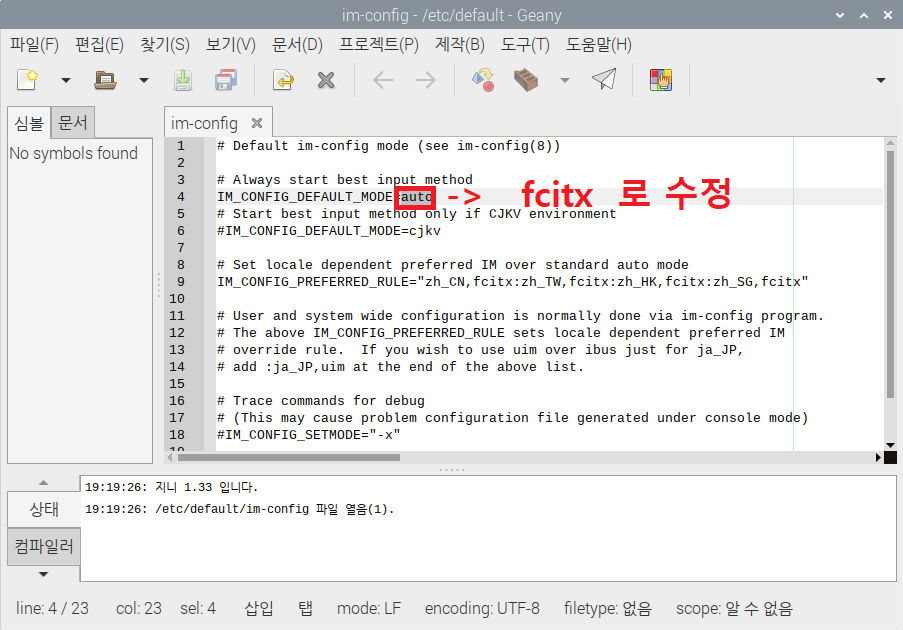The width and height of the screenshot is (903, 630).
Task: Maximize window via titlebar up chevron
Action: click(x=864, y=15)
